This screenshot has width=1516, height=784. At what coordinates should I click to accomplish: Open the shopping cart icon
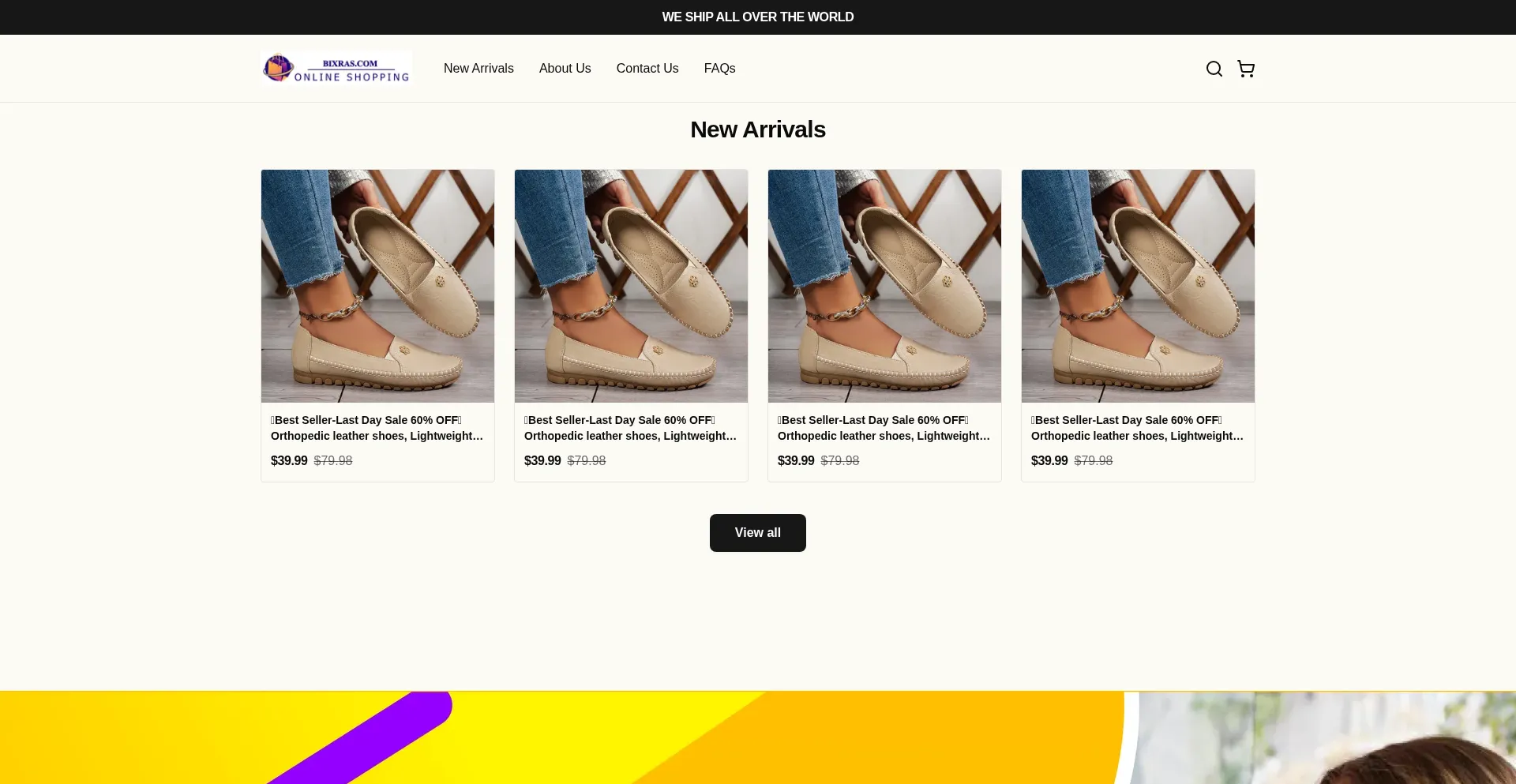(1246, 69)
